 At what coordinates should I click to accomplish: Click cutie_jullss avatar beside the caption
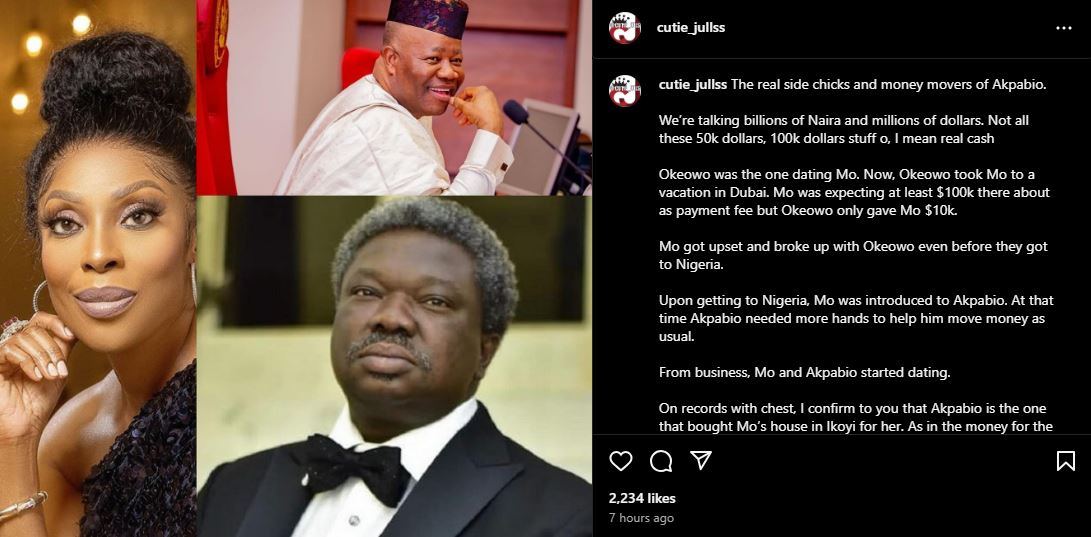625,90
